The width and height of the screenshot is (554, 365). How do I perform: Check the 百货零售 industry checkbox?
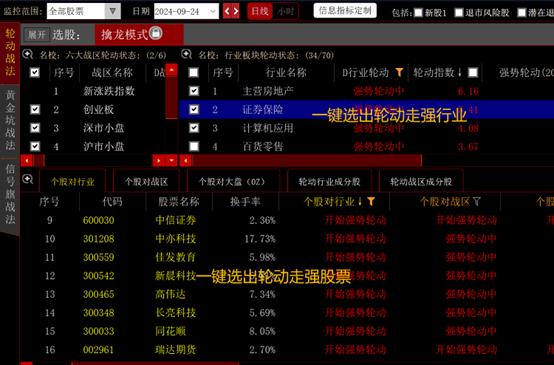[x=194, y=146]
